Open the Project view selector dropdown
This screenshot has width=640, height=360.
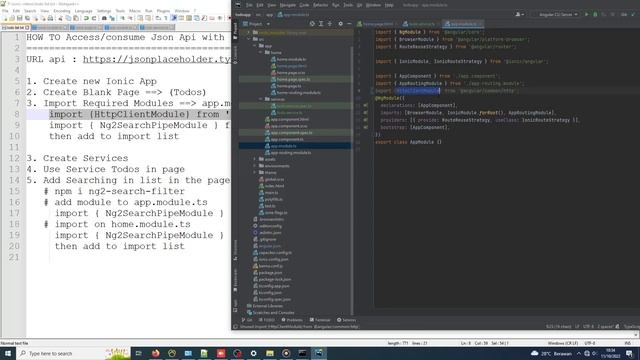[x=256, y=24]
